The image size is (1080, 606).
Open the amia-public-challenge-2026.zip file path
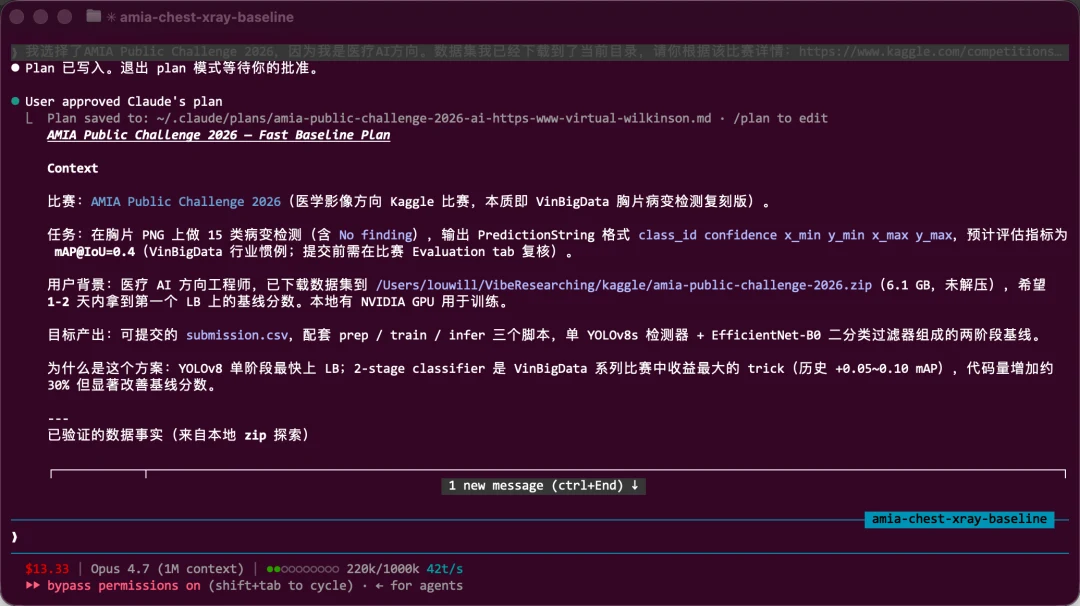tap(623, 285)
